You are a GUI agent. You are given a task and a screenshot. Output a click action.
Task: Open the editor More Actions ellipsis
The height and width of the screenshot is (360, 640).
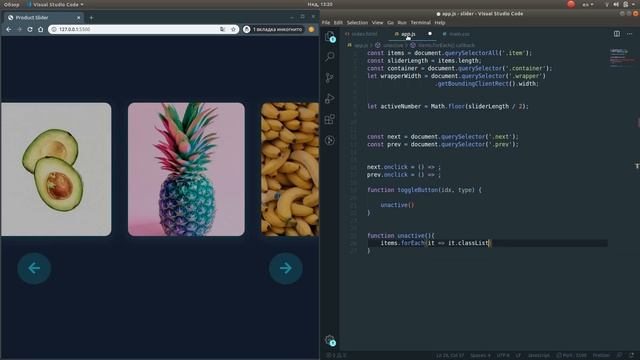(x=629, y=34)
